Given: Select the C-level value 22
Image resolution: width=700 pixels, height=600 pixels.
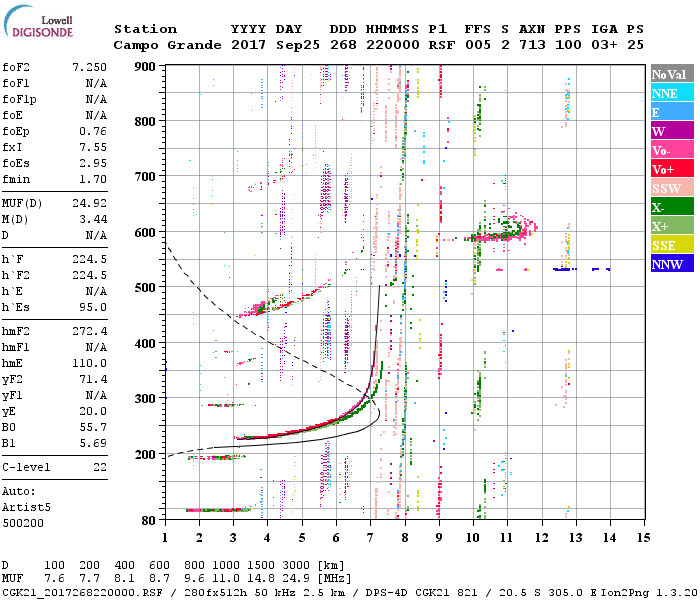Looking at the screenshot, I should click(x=100, y=468).
